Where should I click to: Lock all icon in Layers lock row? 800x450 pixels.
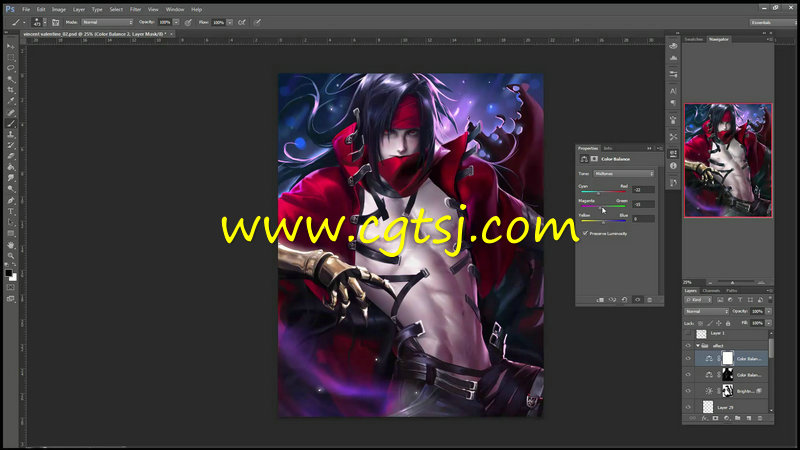(728, 323)
